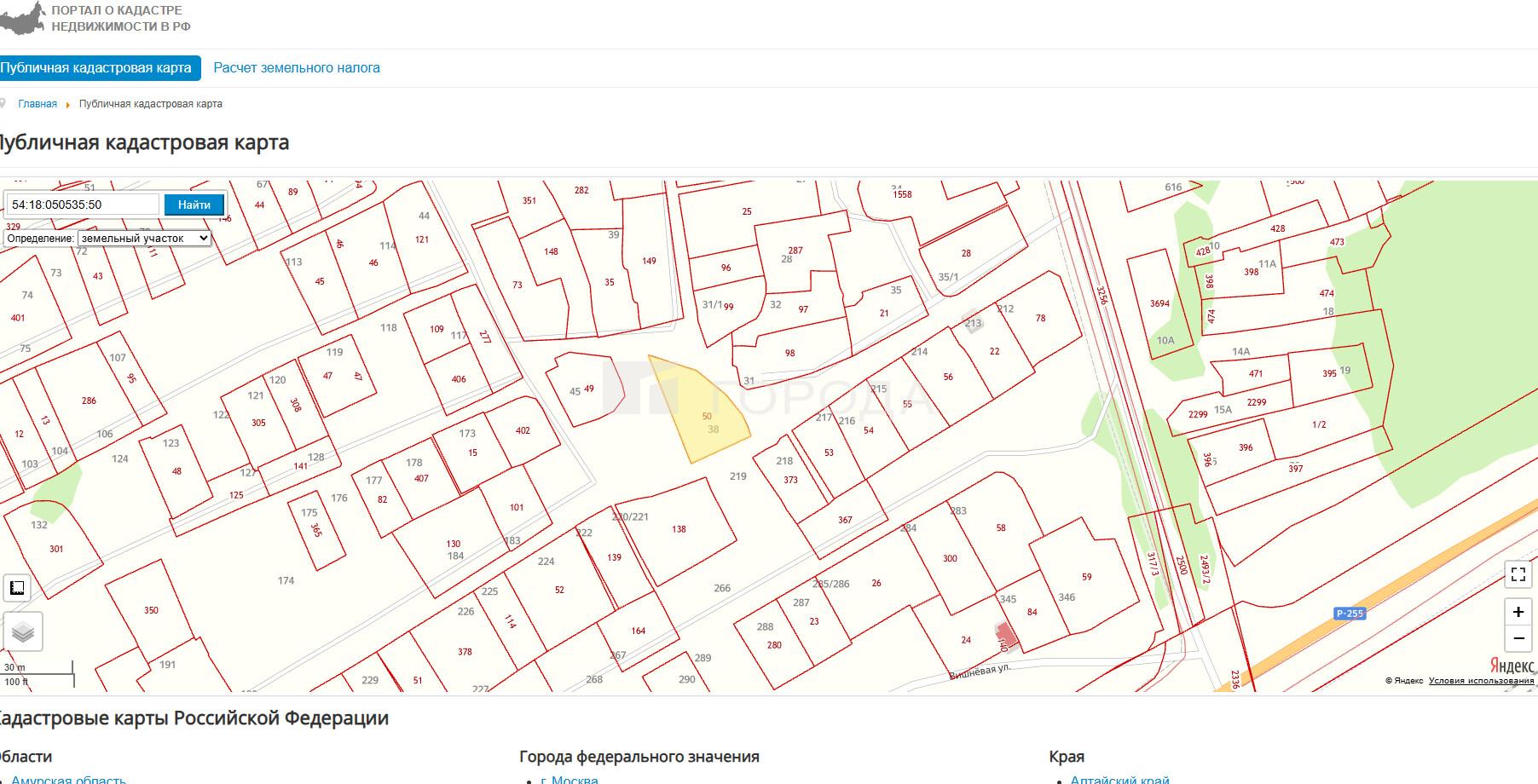Click the ruler measurement tool icon
The image size is (1538, 784).
click(17, 588)
